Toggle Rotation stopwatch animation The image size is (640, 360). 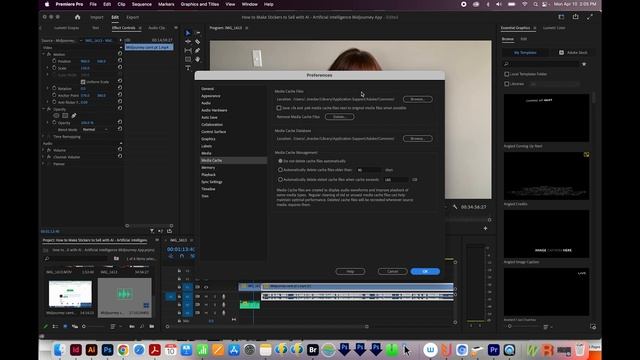click(54, 88)
